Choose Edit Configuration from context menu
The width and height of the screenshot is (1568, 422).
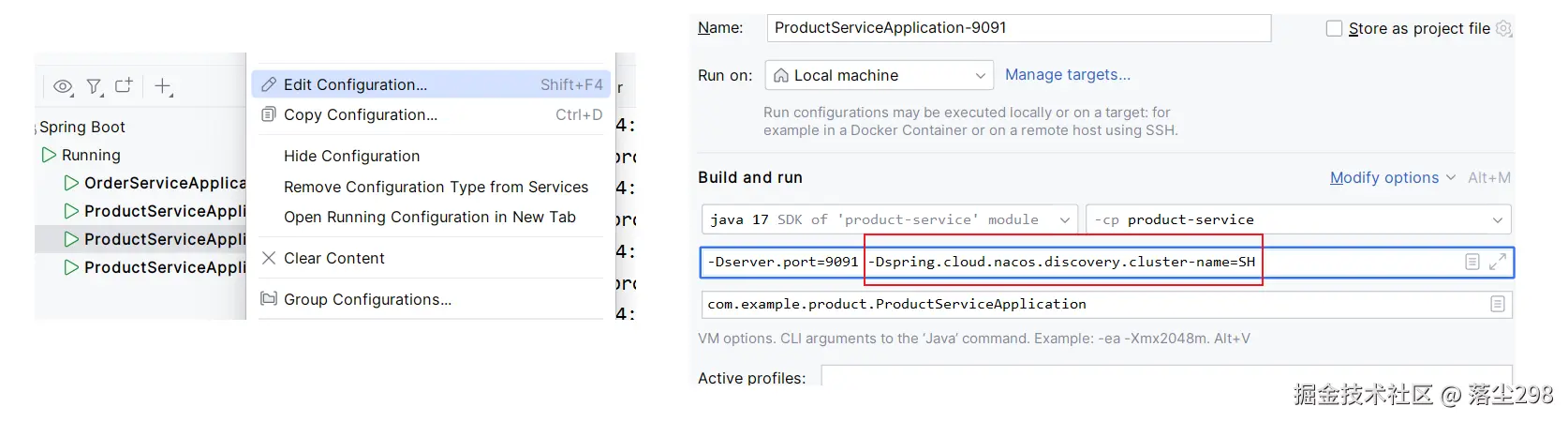355,84
